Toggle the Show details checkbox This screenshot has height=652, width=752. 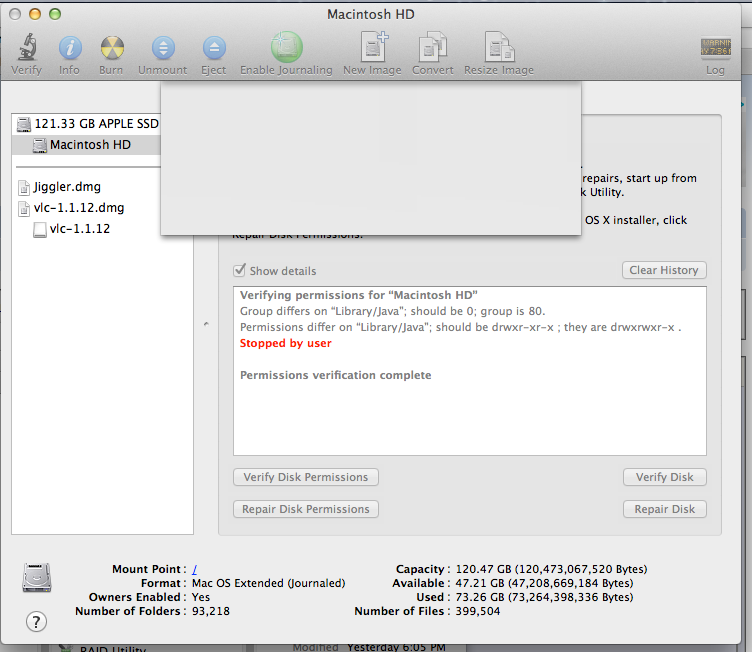coord(239,270)
